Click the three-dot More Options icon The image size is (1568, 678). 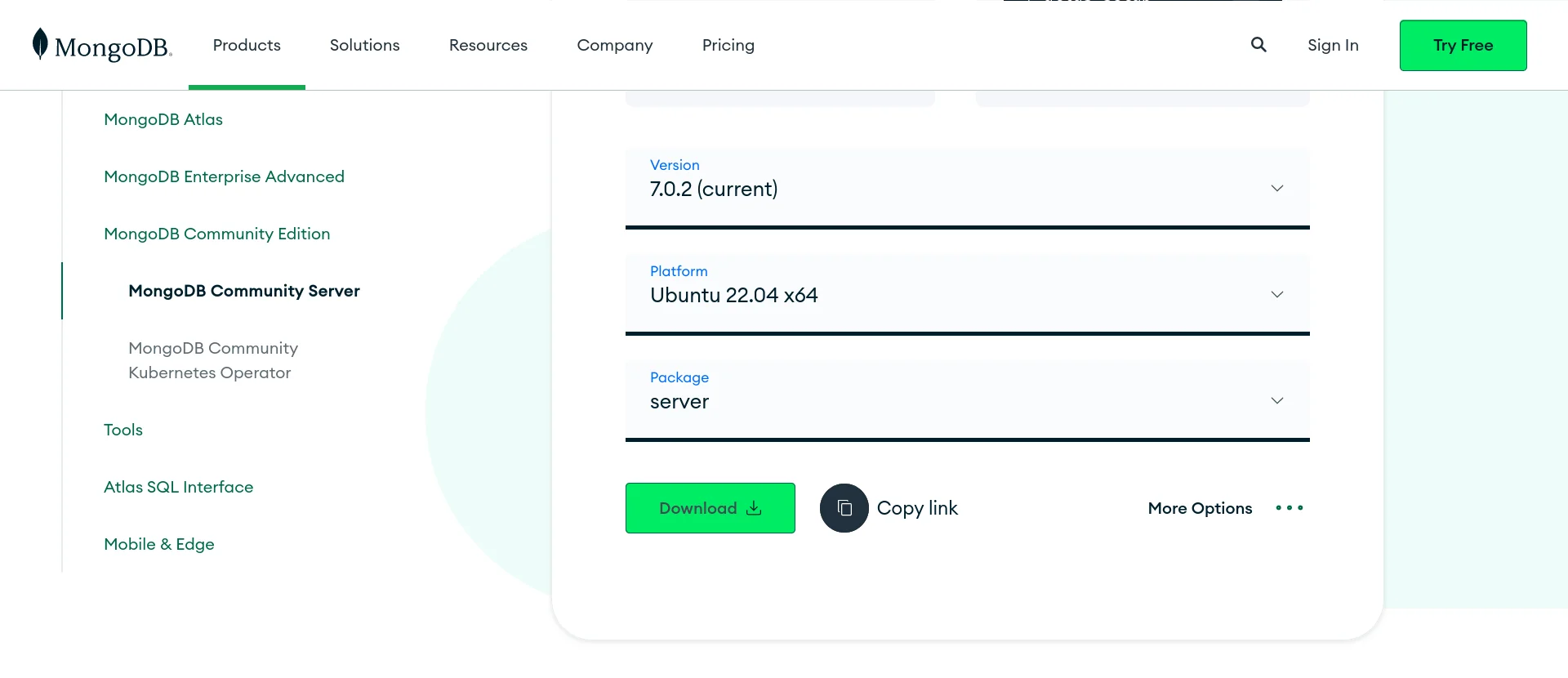(1290, 508)
